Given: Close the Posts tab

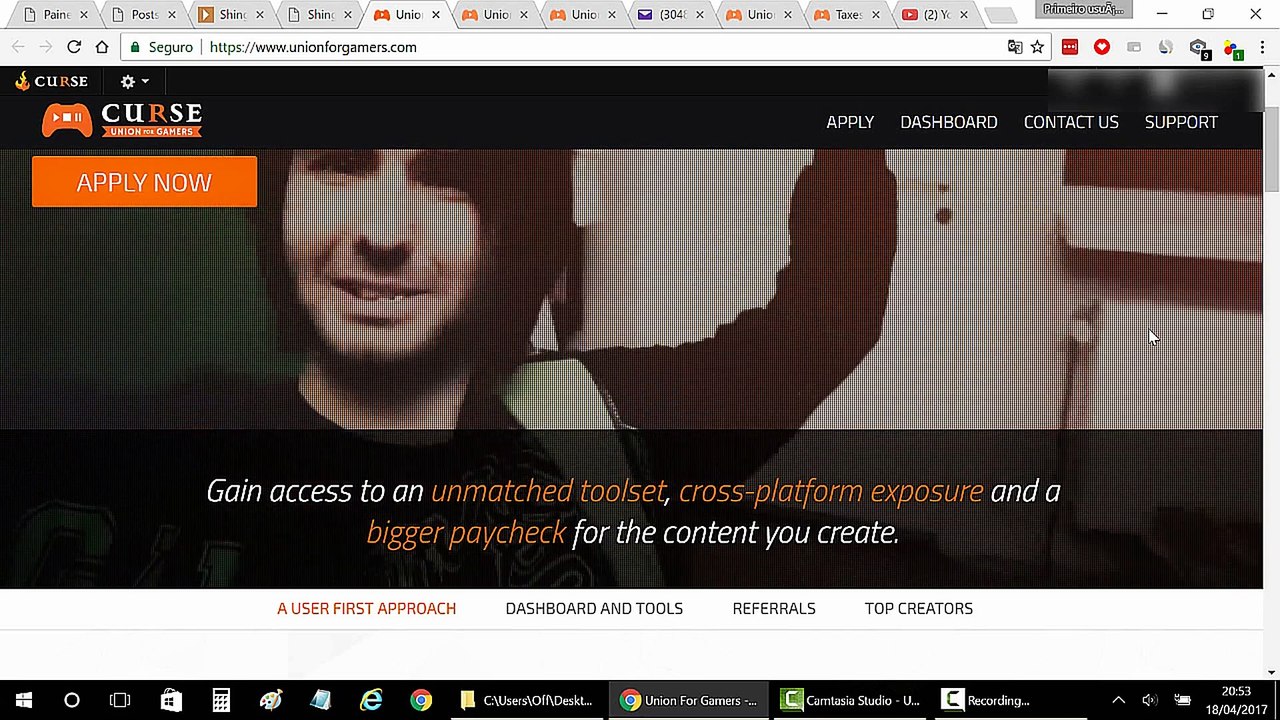Looking at the screenshot, I should click(x=172, y=15).
